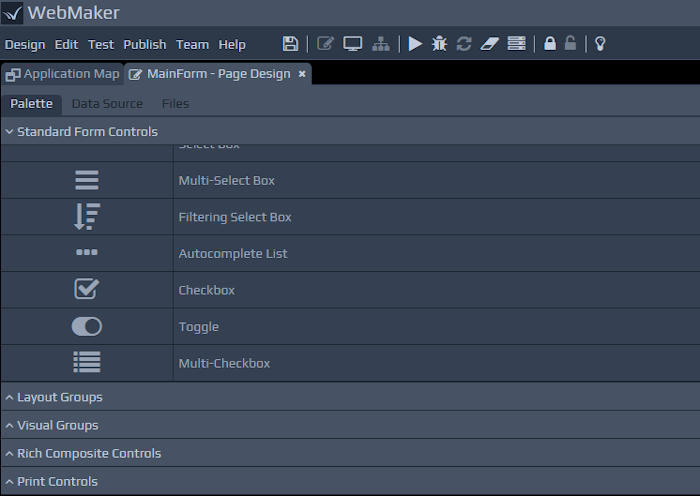Open the Edit menu
Image resolution: width=700 pixels, height=496 pixels.
(66, 45)
